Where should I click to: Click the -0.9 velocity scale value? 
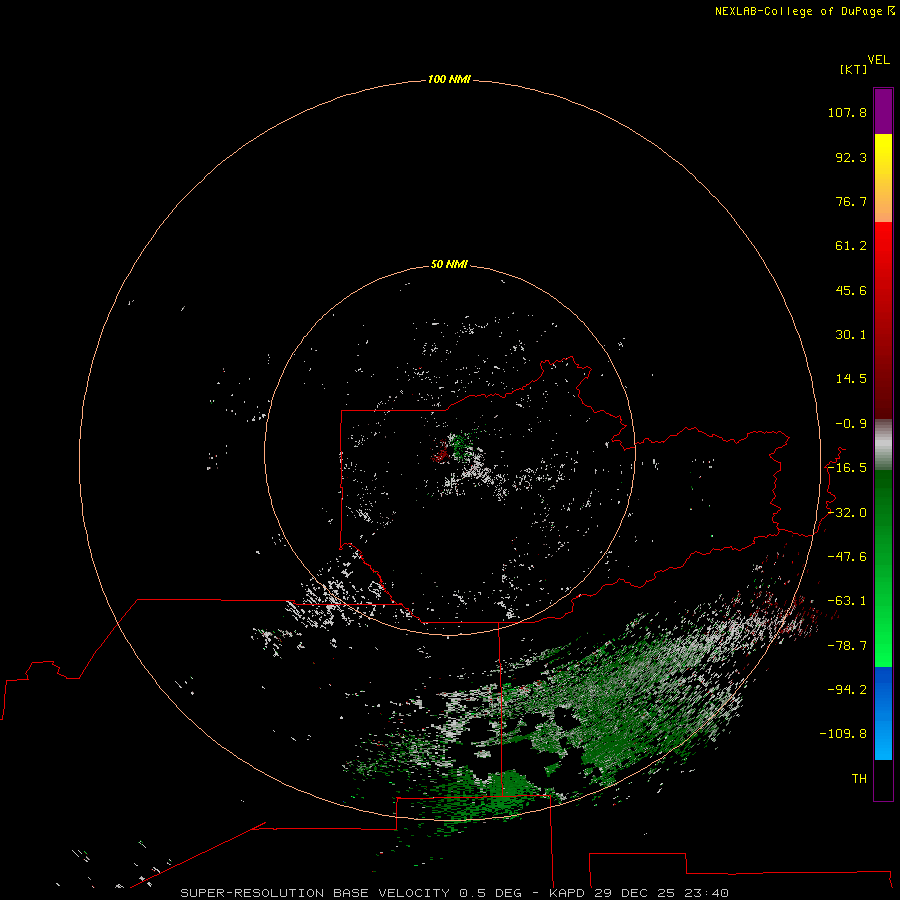[x=851, y=424]
